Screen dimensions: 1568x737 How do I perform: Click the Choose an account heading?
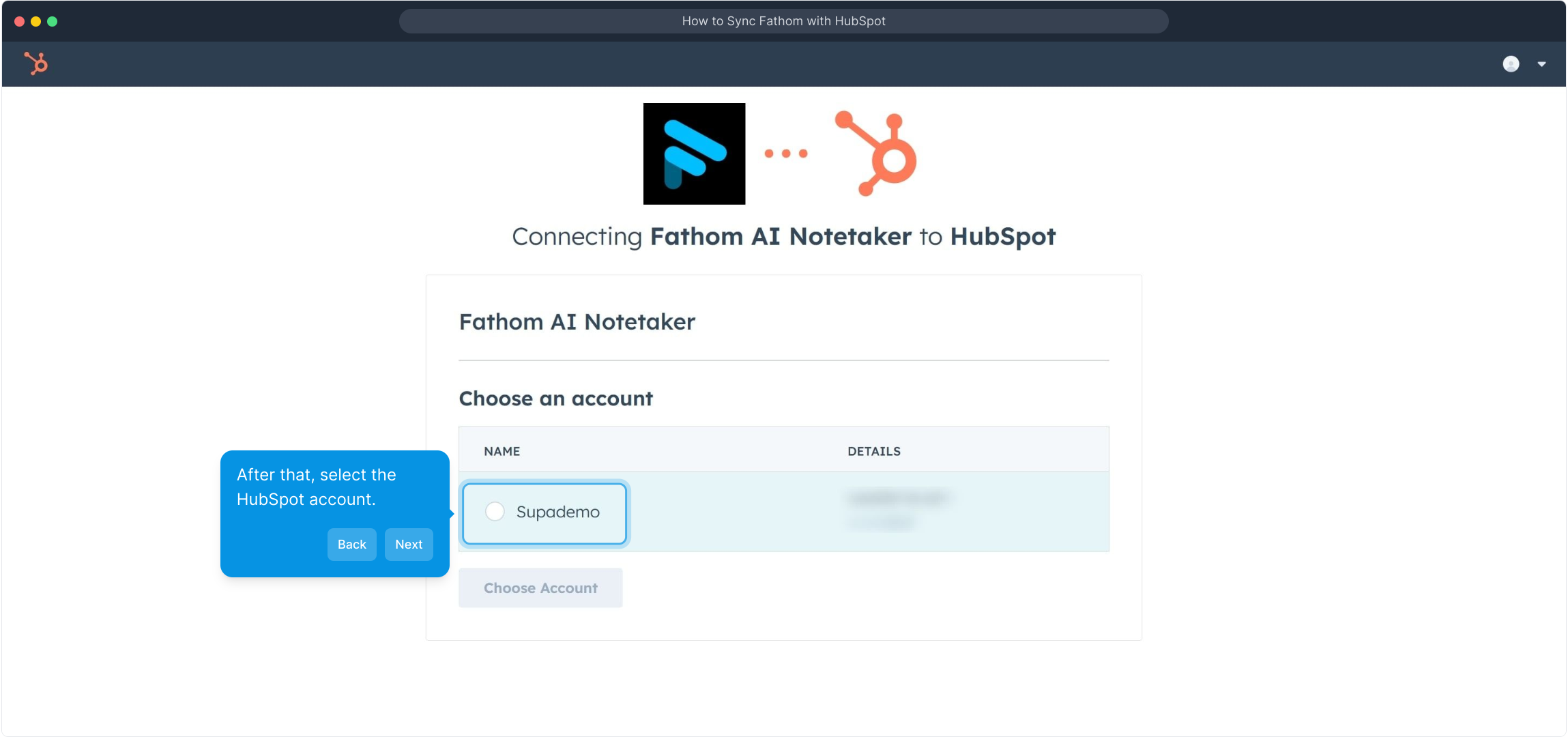tap(555, 399)
